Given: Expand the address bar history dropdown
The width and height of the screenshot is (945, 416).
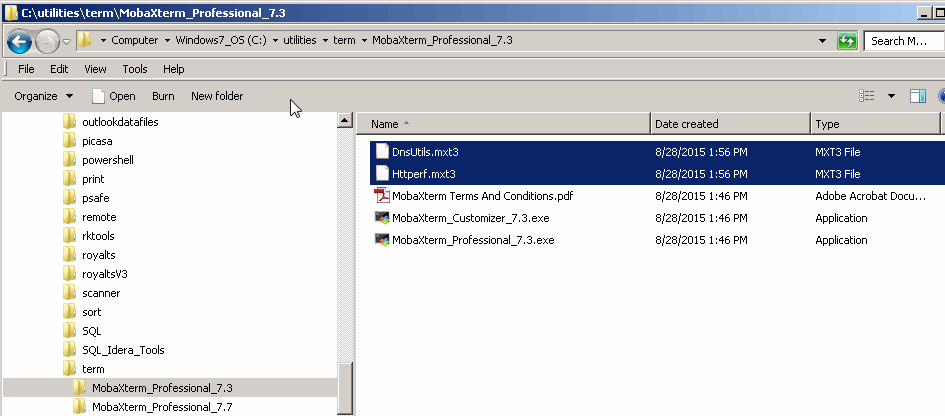Looking at the screenshot, I should point(821,41).
